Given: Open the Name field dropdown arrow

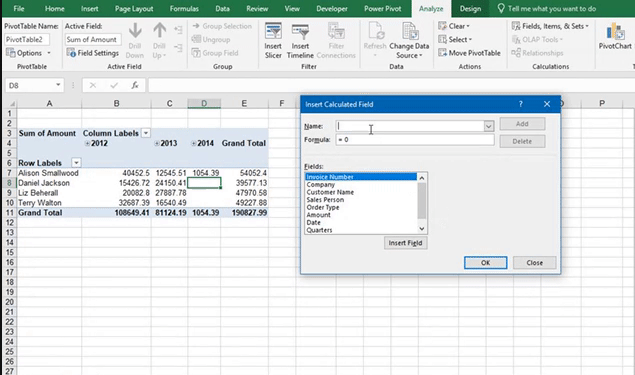Looking at the screenshot, I should [489, 126].
